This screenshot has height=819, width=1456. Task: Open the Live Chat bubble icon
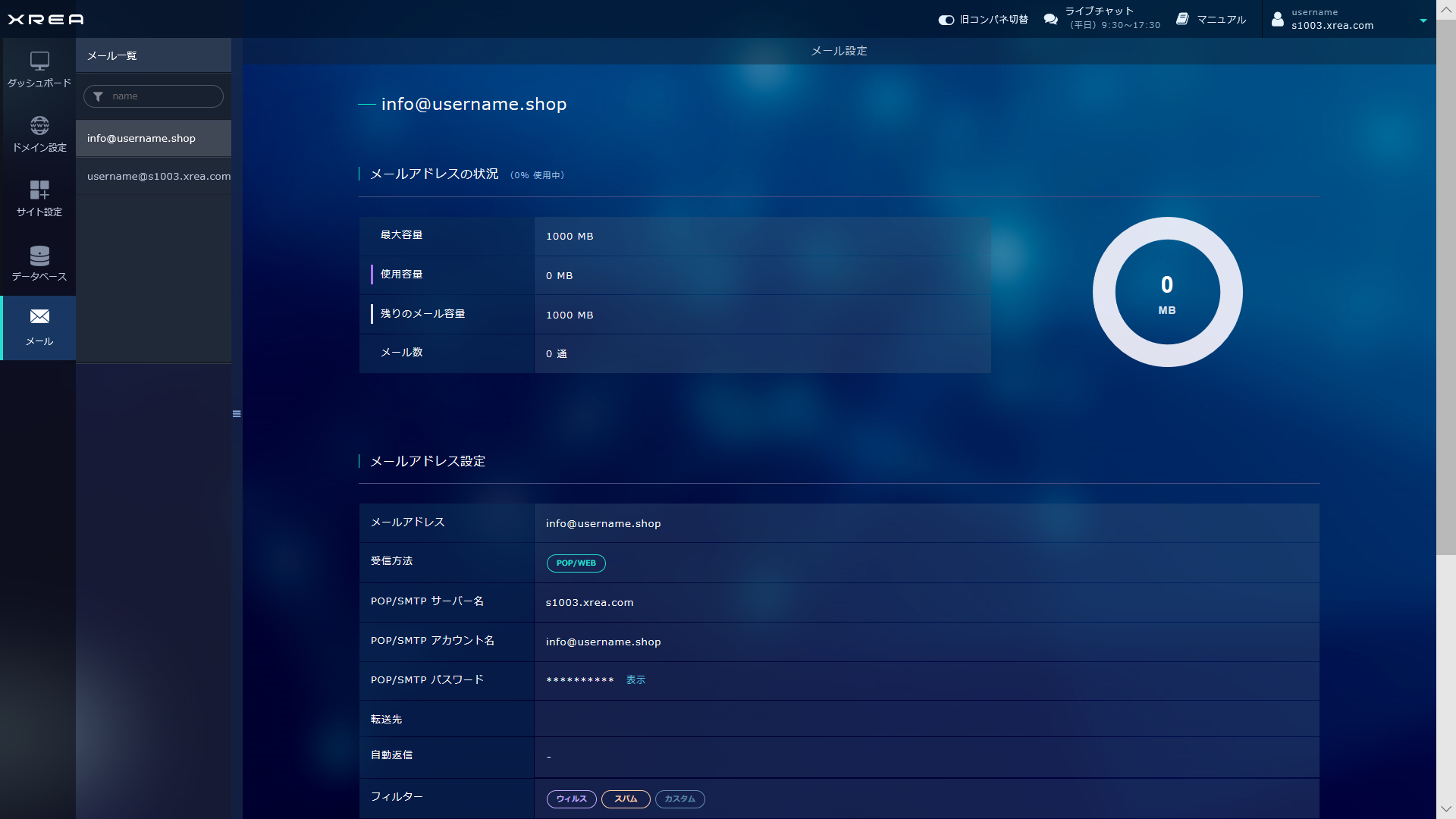pos(1050,20)
